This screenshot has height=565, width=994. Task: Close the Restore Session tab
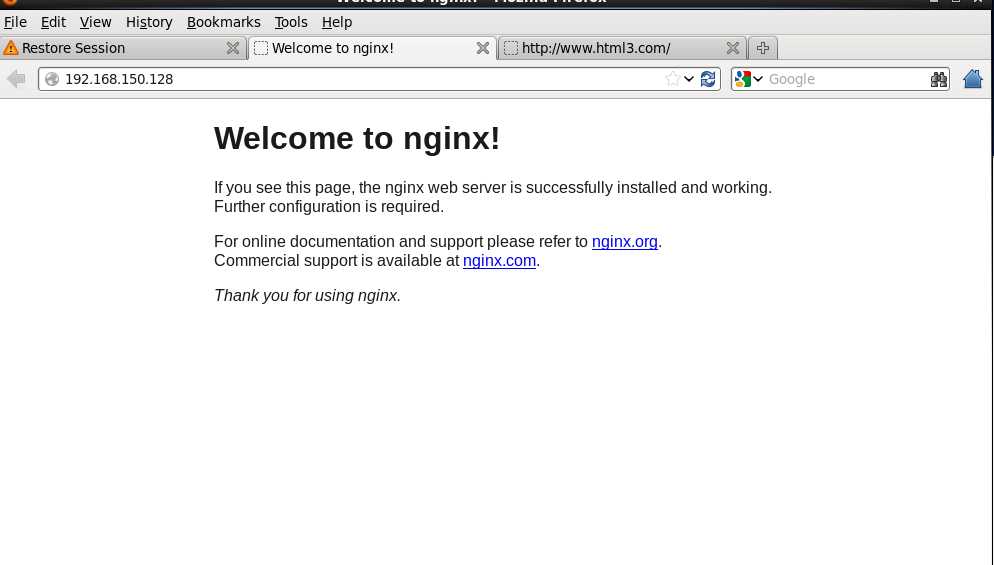coord(233,48)
